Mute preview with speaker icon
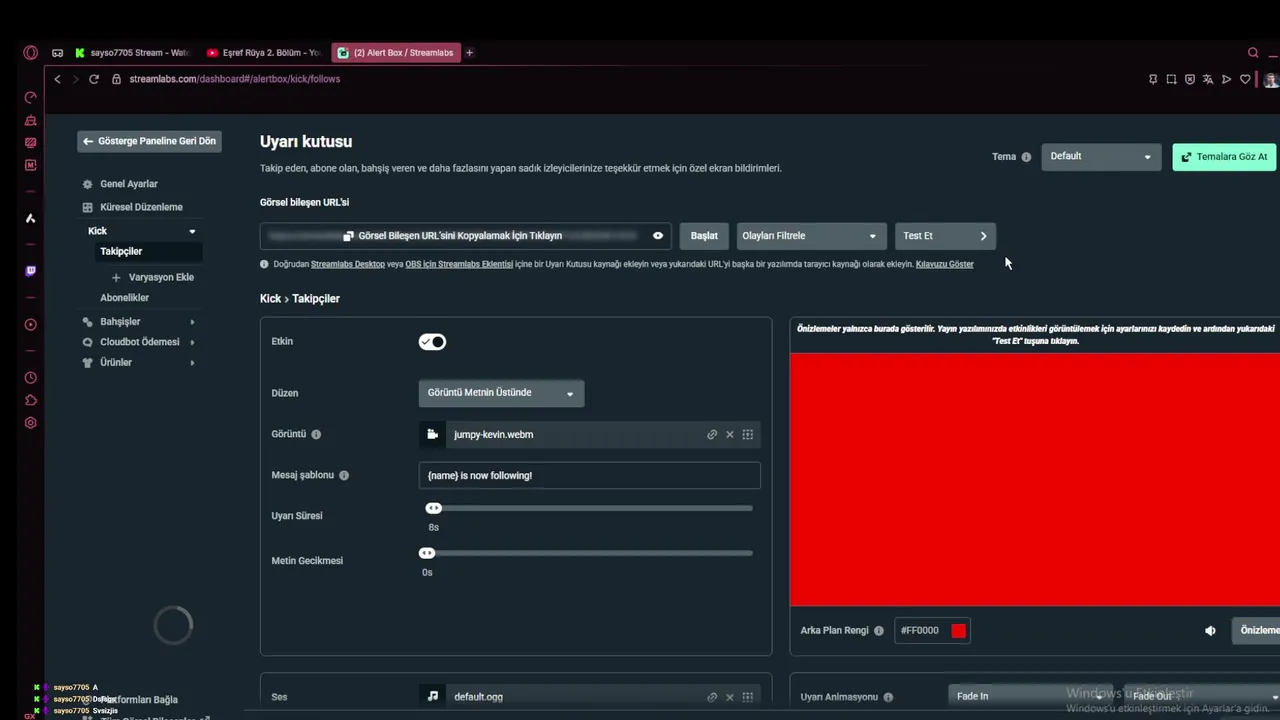Image resolution: width=1280 pixels, height=720 pixels. (1210, 631)
